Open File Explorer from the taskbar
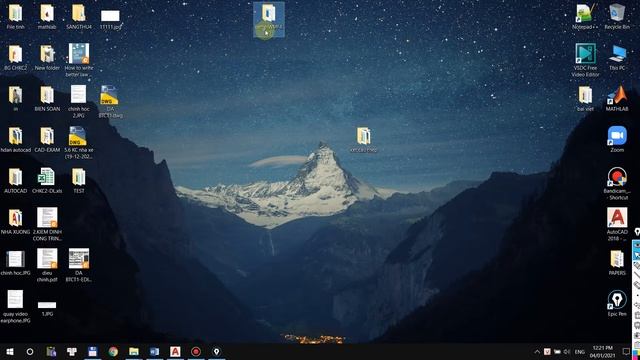This screenshot has height=360, width=640. pyautogui.click(x=134, y=351)
